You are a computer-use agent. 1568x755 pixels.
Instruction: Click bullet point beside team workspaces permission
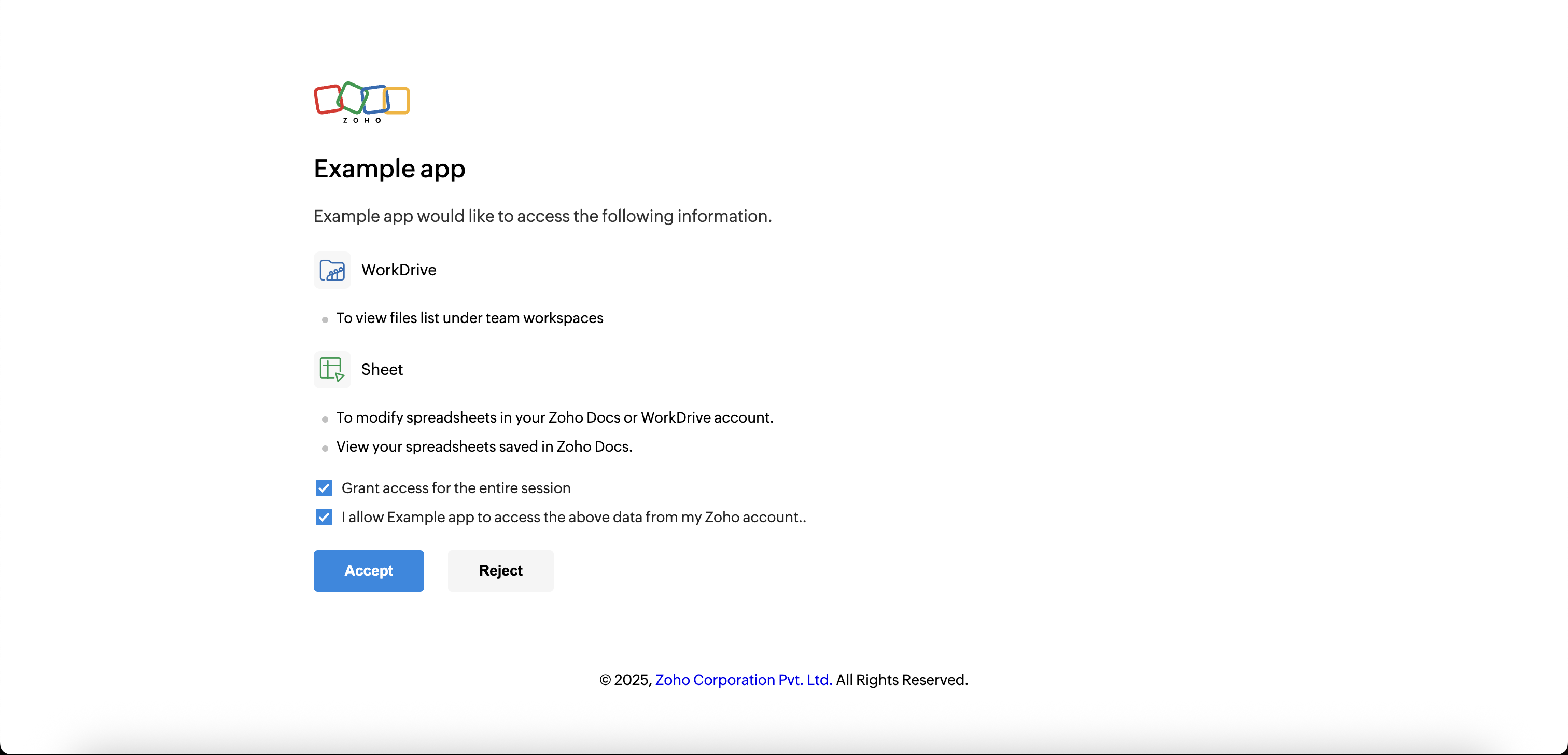pyautogui.click(x=325, y=319)
